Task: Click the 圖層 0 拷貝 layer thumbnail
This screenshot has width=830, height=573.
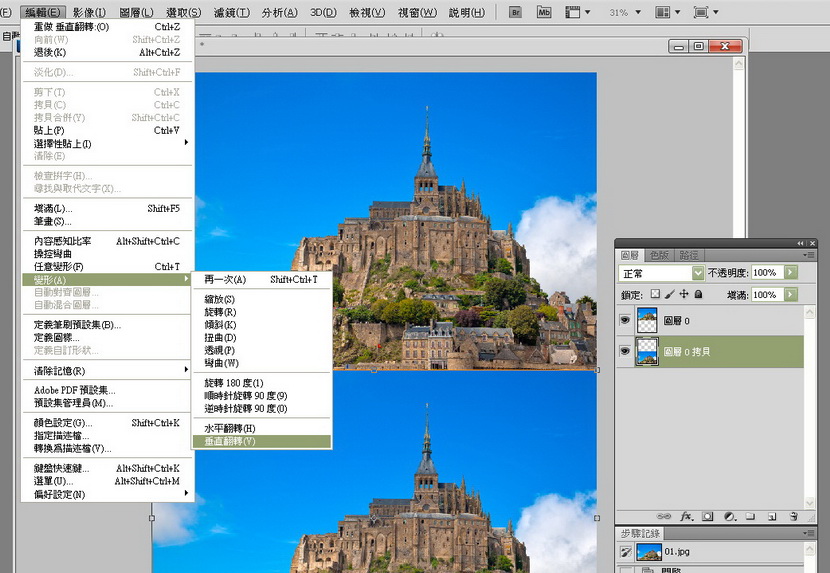Action: point(647,351)
